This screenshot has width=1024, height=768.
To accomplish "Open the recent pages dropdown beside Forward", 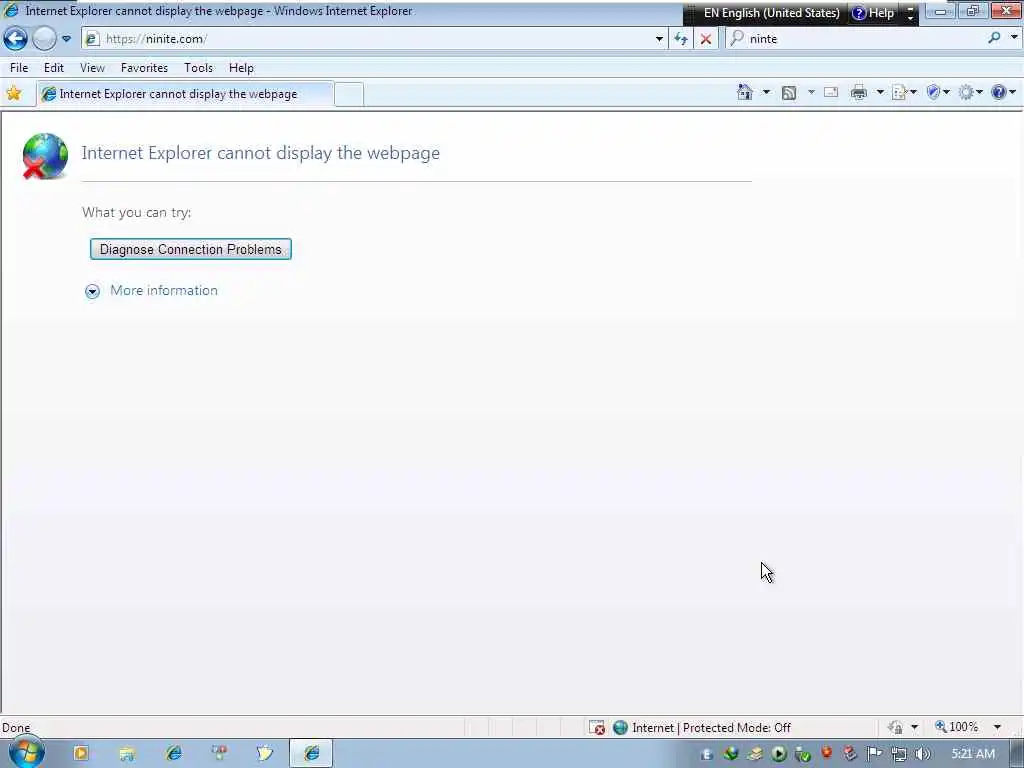I will pos(66,39).
